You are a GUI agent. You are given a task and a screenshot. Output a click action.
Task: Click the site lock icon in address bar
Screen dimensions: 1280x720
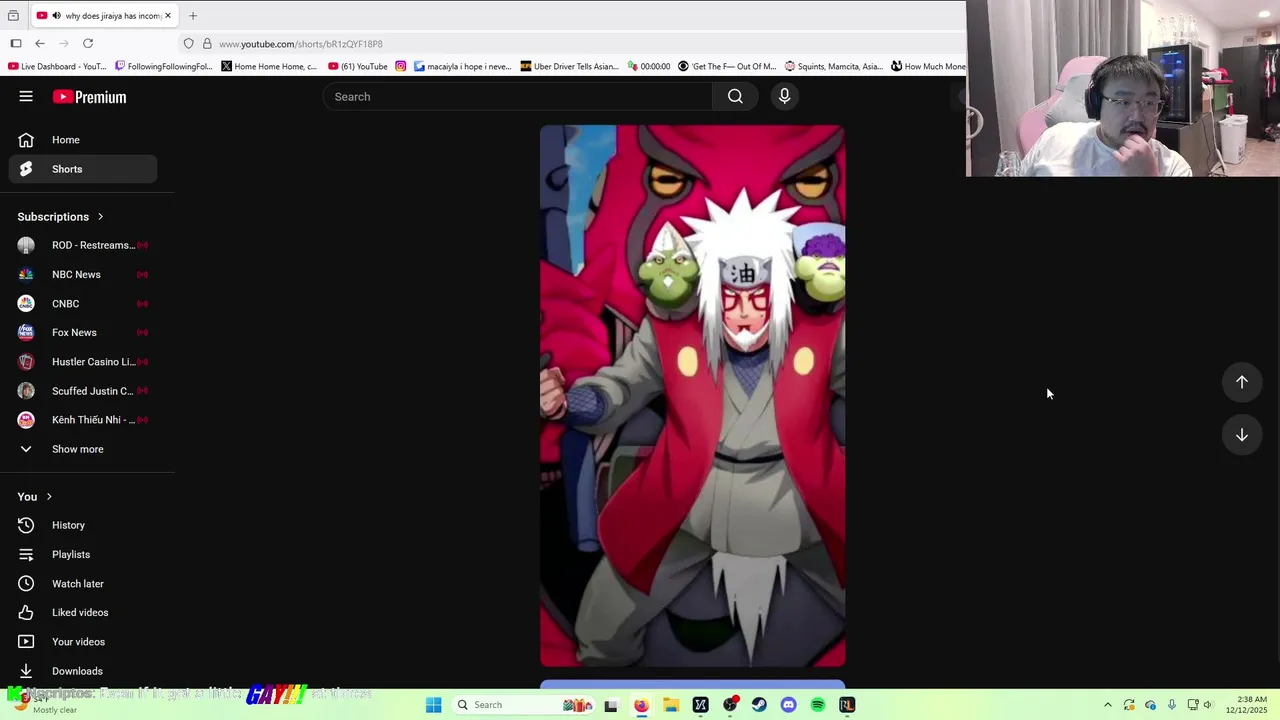pos(207,44)
